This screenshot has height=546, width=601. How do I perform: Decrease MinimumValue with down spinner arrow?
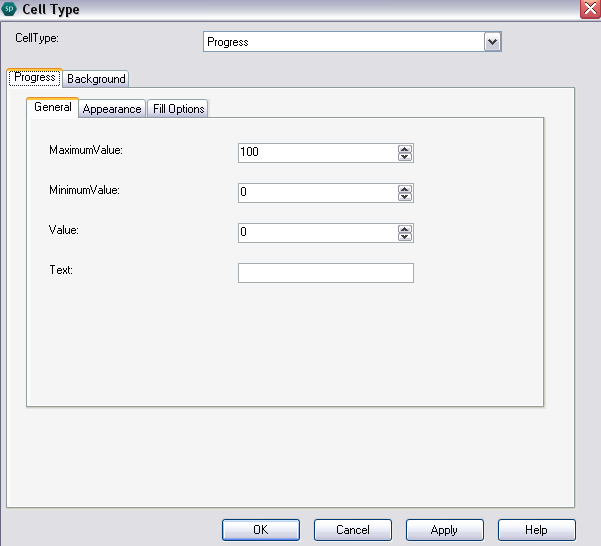[405, 197]
